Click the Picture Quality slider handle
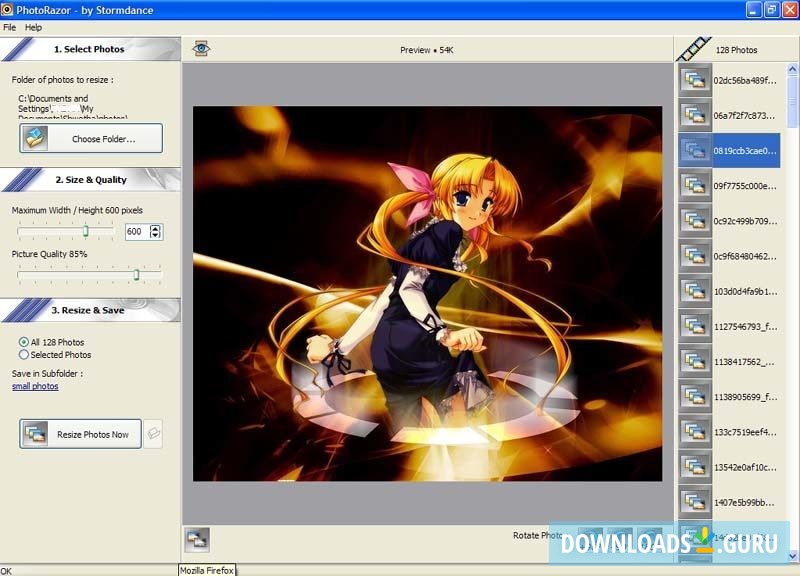Image resolution: width=800 pixels, height=576 pixels. click(x=136, y=275)
